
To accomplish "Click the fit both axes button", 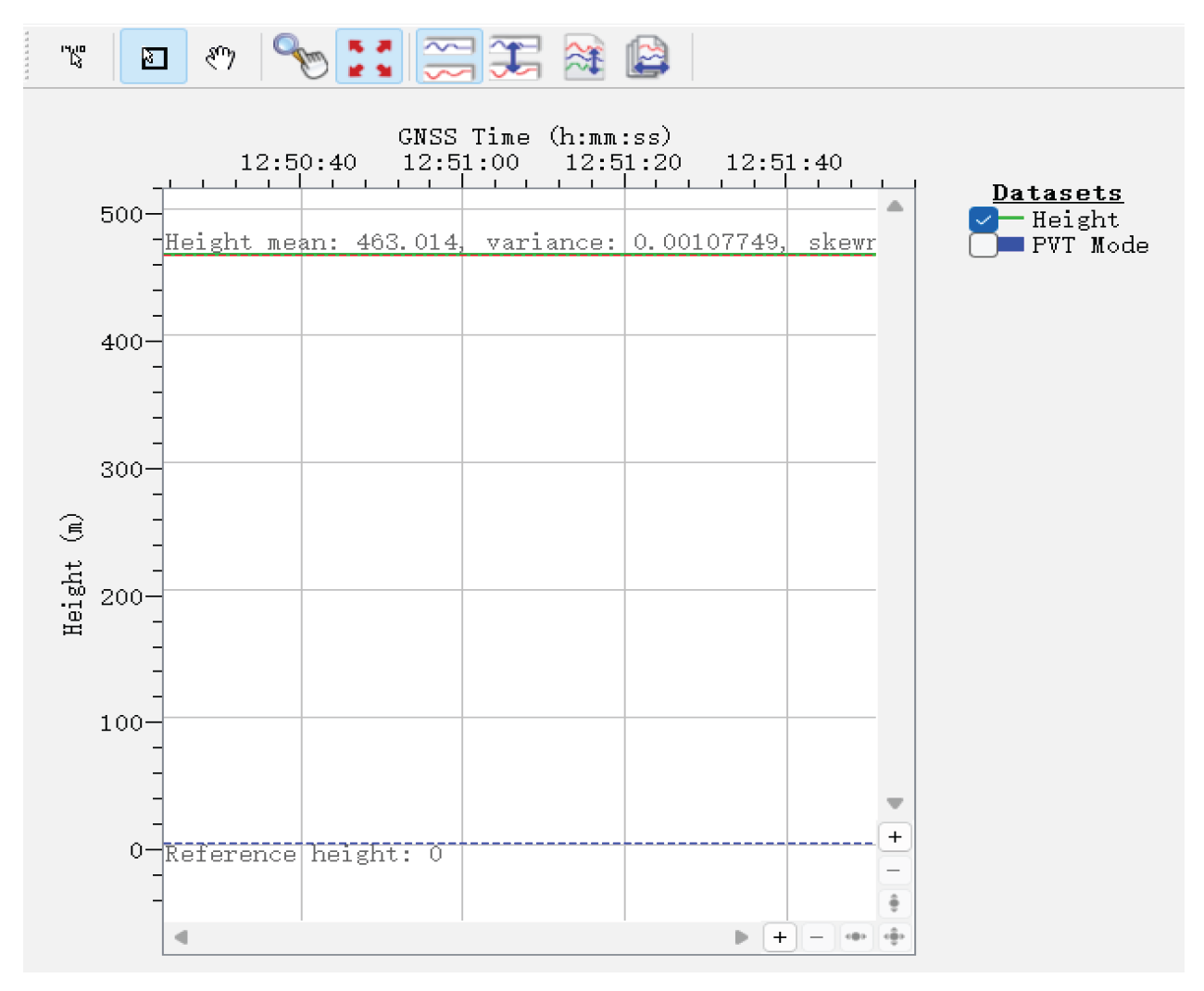I will tap(894, 937).
